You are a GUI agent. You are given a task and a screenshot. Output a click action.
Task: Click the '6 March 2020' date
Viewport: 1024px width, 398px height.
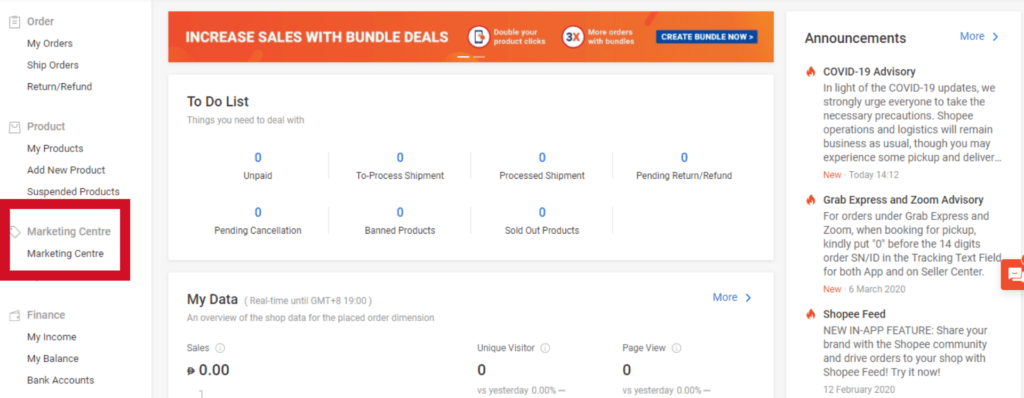pos(876,289)
